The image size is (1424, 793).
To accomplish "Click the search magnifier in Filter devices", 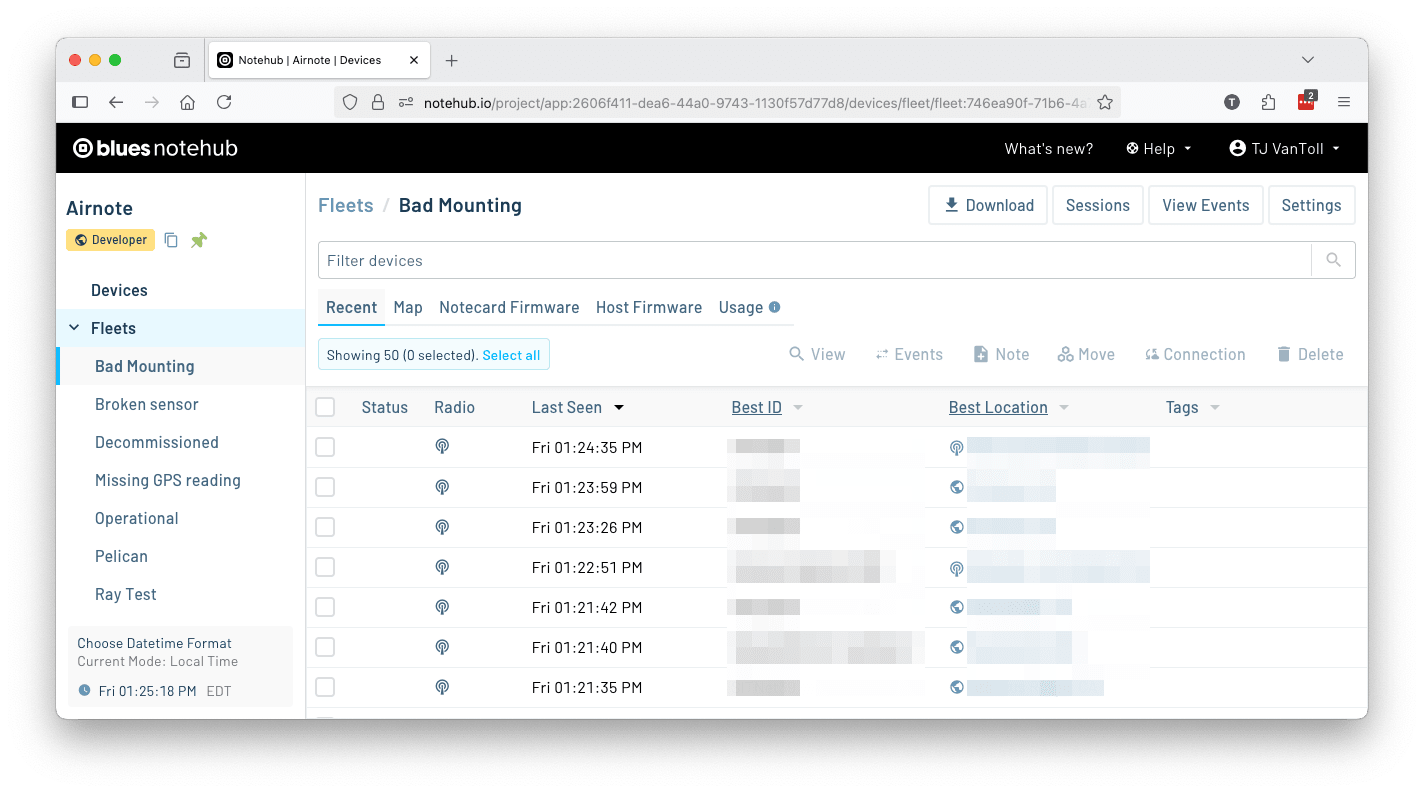I will tap(1333, 260).
